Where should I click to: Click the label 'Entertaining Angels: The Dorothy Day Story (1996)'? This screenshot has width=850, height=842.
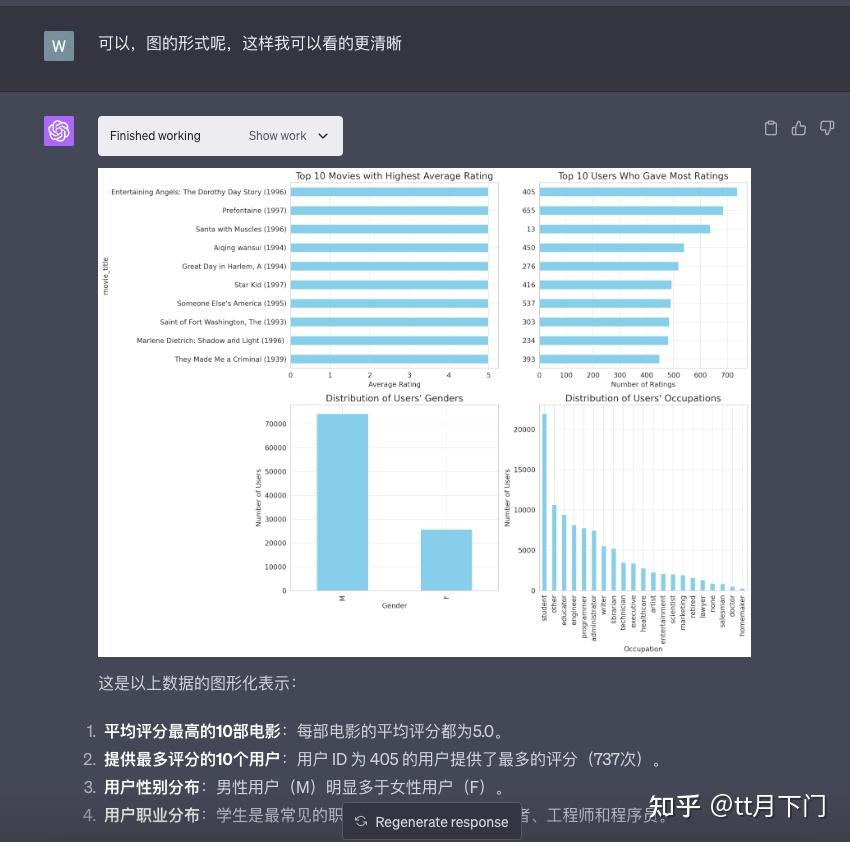pyautogui.click(x=198, y=192)
